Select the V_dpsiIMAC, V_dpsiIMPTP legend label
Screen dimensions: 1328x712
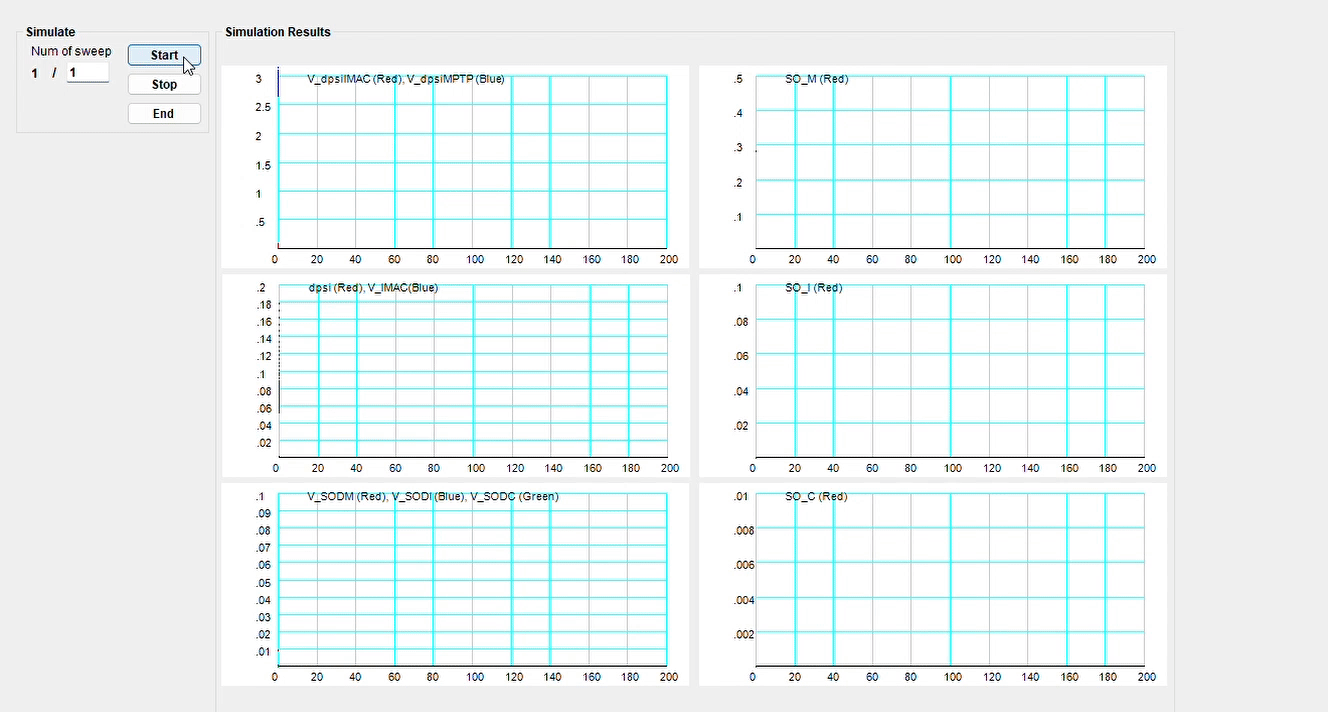[405, 79]
